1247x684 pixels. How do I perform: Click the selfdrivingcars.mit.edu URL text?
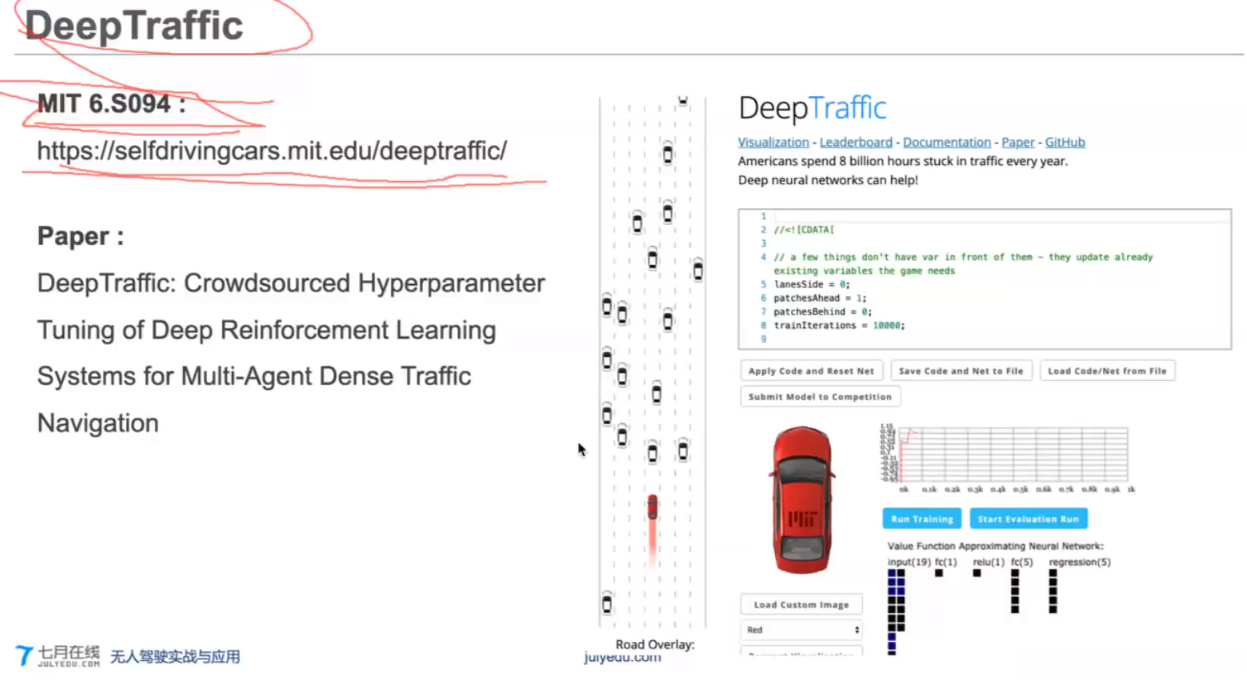(272, 151)
